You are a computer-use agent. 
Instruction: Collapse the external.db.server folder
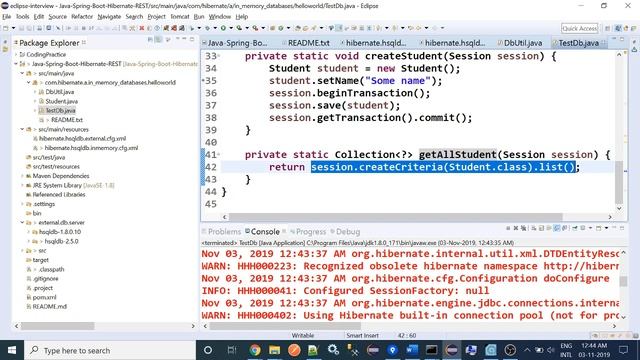22,222
